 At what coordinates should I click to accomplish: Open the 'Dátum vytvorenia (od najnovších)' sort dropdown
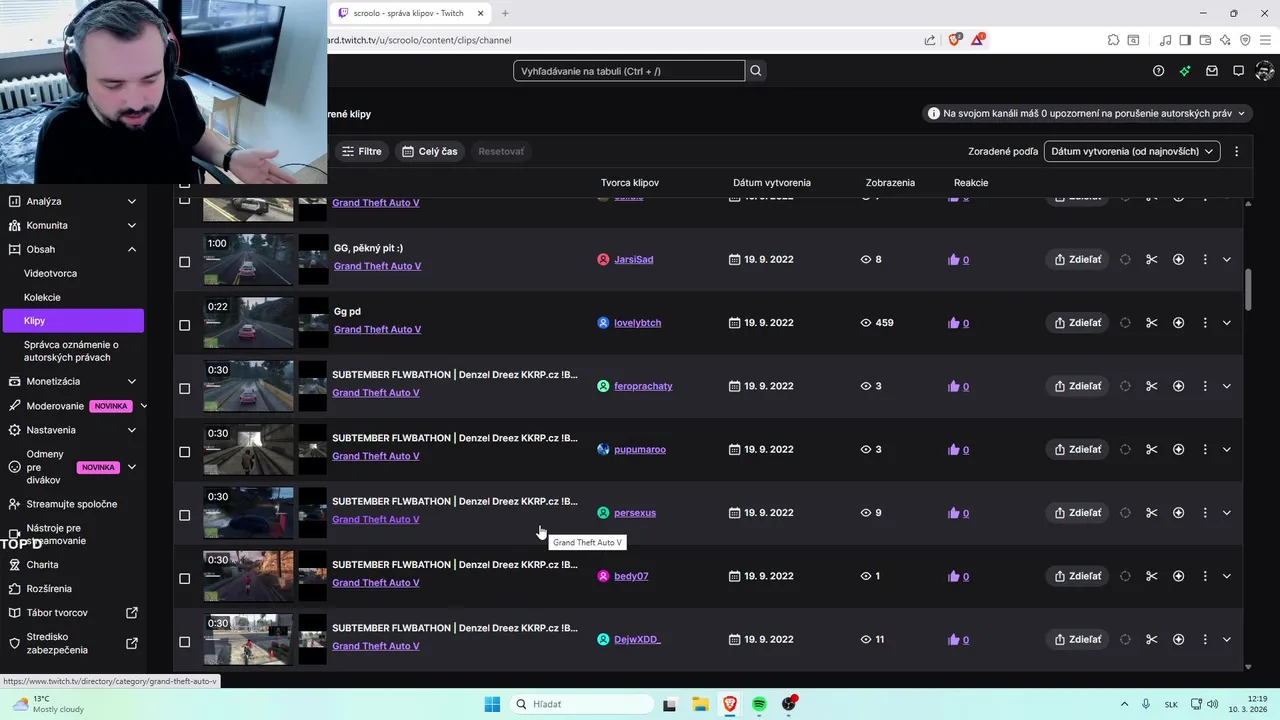pos(1132,152)
